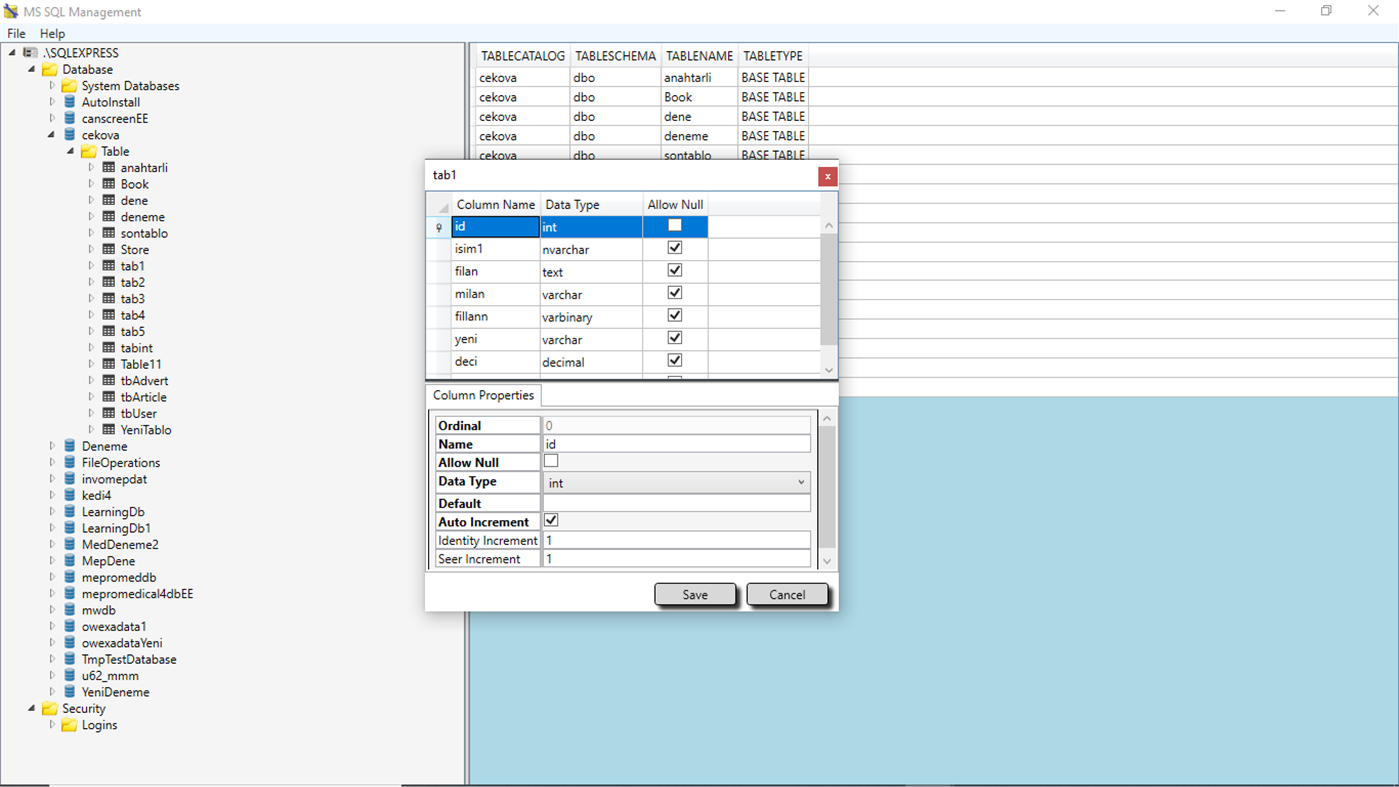This screenshot has width=1399, height=787.
Task: Open the File menu
Action: [x=16, y=34]
